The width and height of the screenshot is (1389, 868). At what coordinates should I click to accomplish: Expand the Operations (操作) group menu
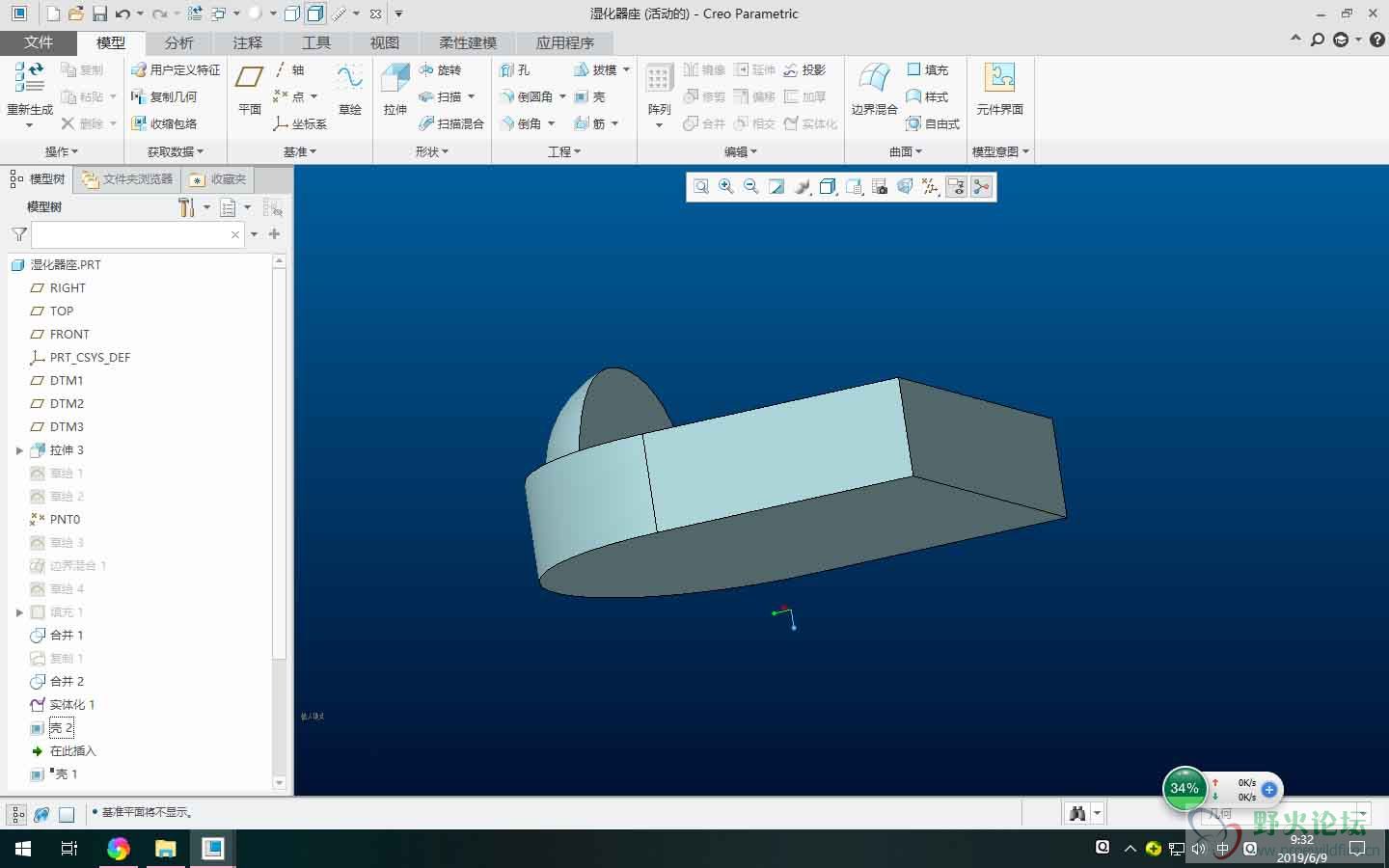tap(62, 151)
